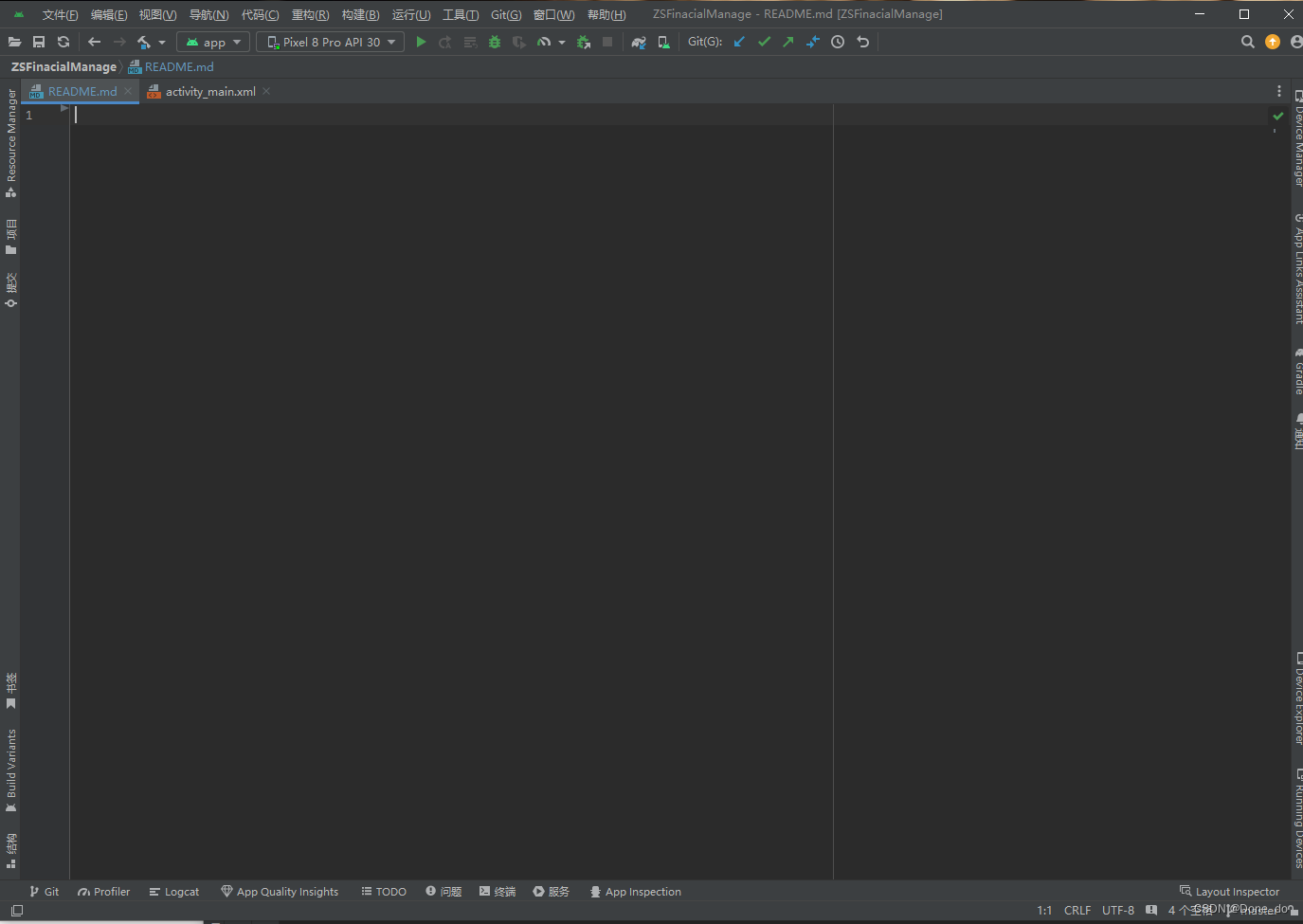This screenshot has height=924, width=1303.
Task: Click the account avatar icon
Action: tap(1296, 42)
